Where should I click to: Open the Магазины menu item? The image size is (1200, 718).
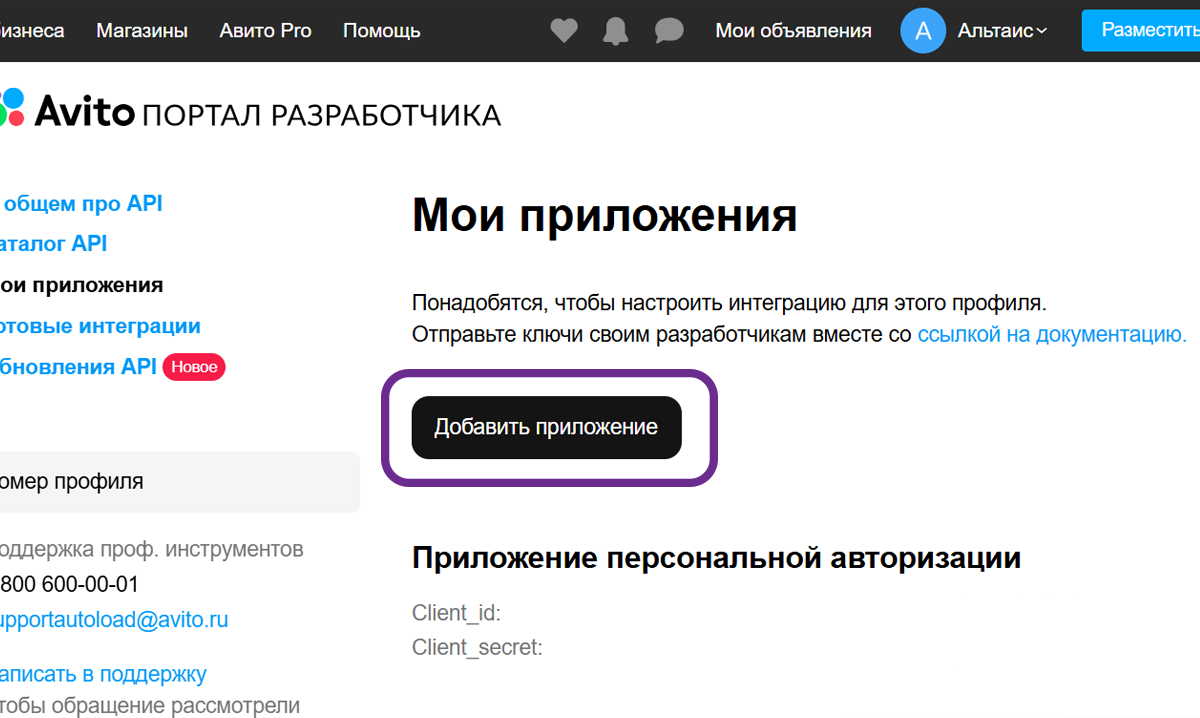click(142, 31)
